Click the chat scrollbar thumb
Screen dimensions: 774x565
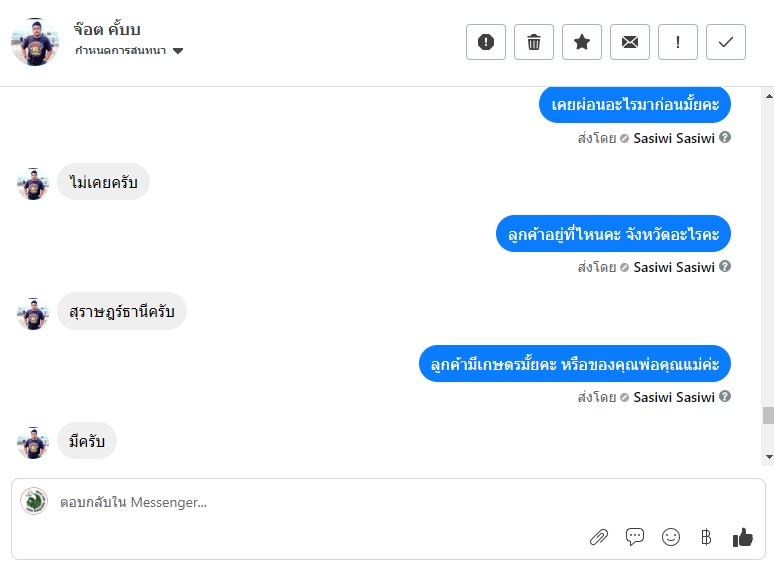[x=767, y=415]
